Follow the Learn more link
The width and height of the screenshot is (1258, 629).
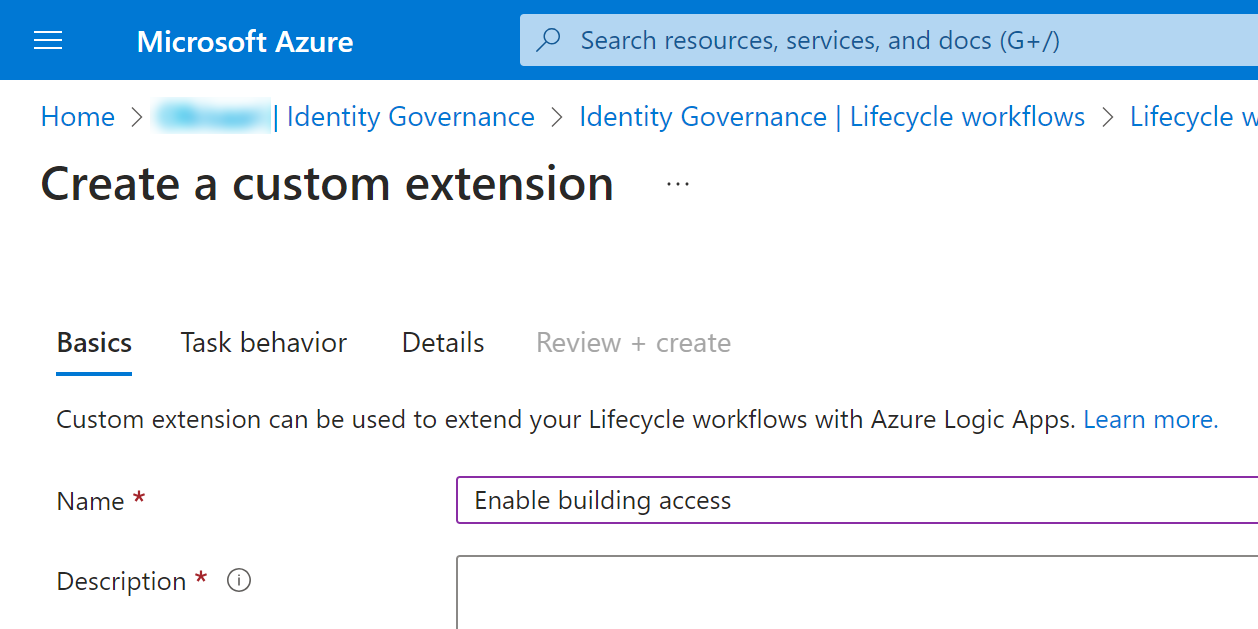[1151, 420]
